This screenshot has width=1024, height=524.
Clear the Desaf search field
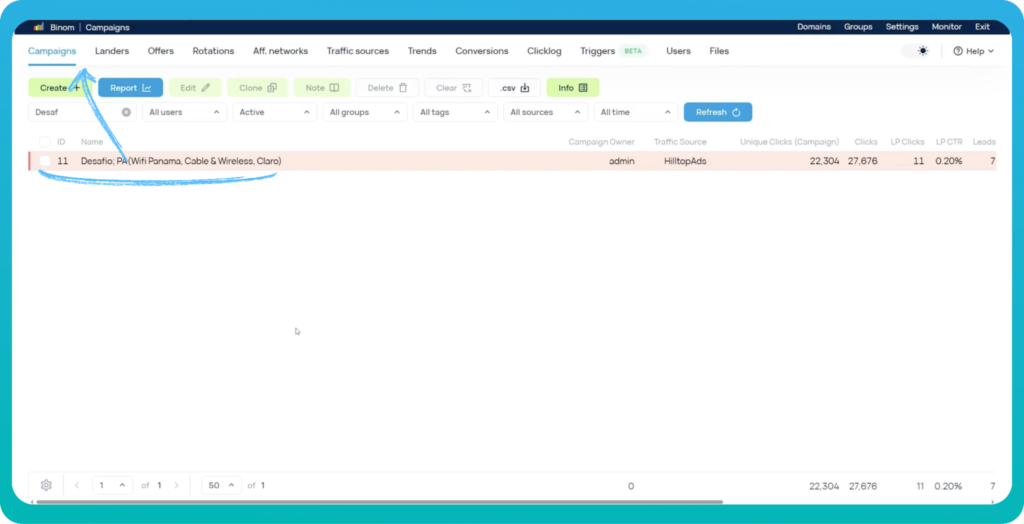126,112
